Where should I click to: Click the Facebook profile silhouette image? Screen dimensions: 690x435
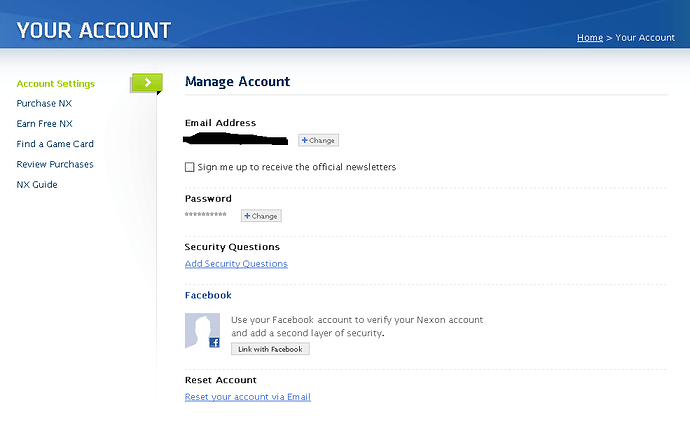pyautogui.click(x=201, y=329)
